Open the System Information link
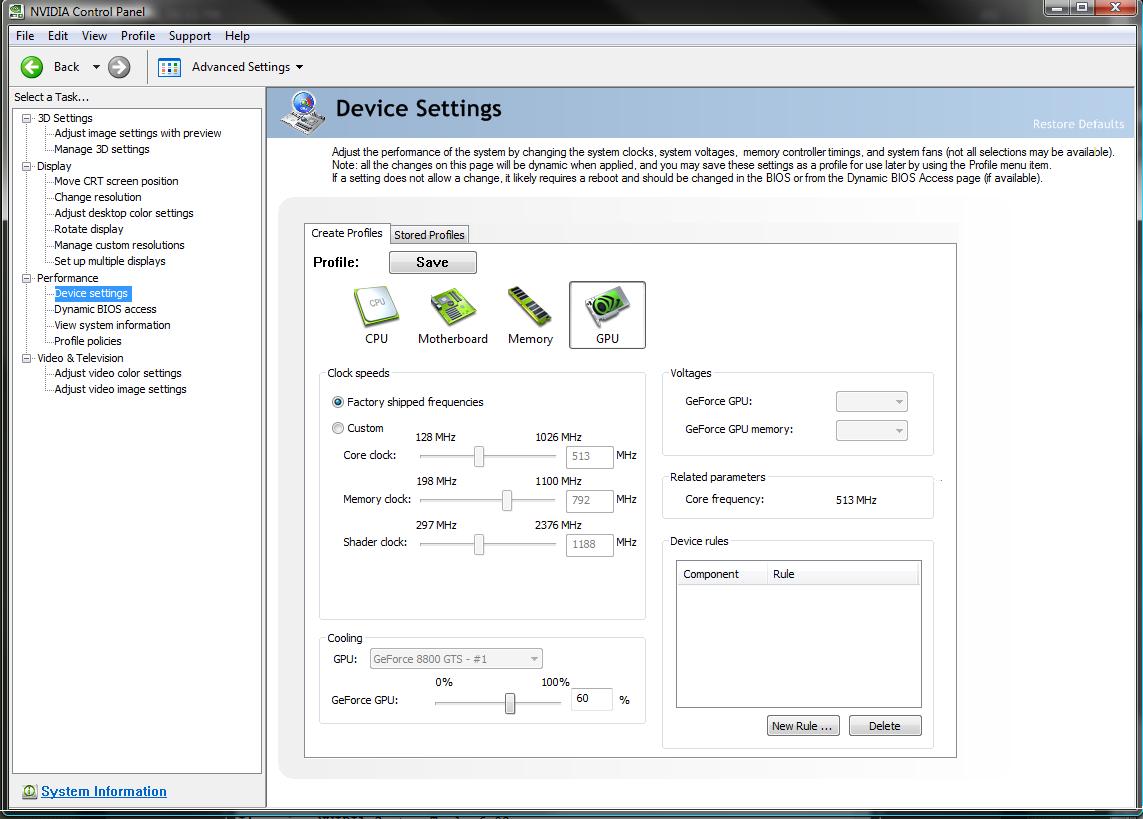1143x819 pixels. [x=104, y=791]
